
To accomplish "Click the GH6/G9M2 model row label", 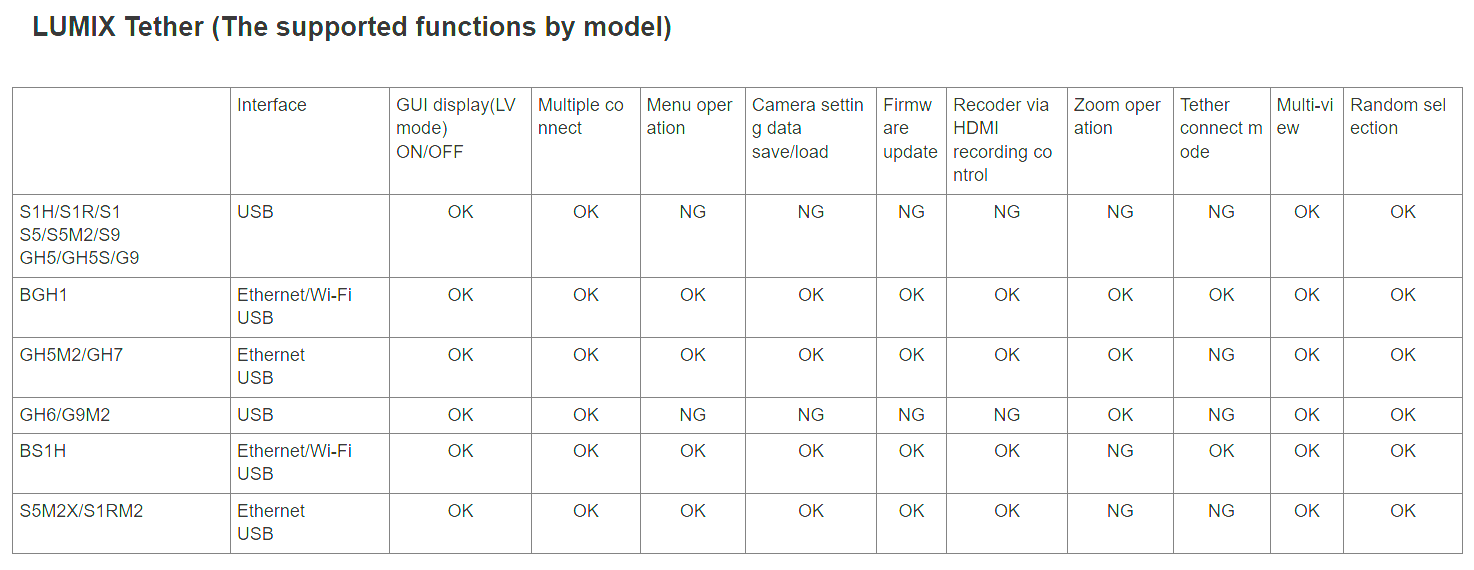I will click(x=65, y=415).
